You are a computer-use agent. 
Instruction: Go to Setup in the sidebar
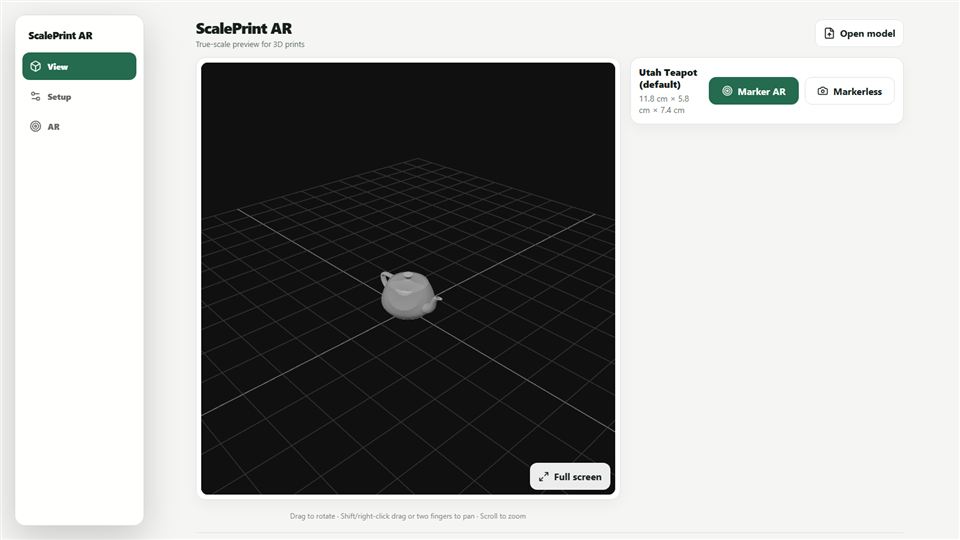click(x=79, y=97)
